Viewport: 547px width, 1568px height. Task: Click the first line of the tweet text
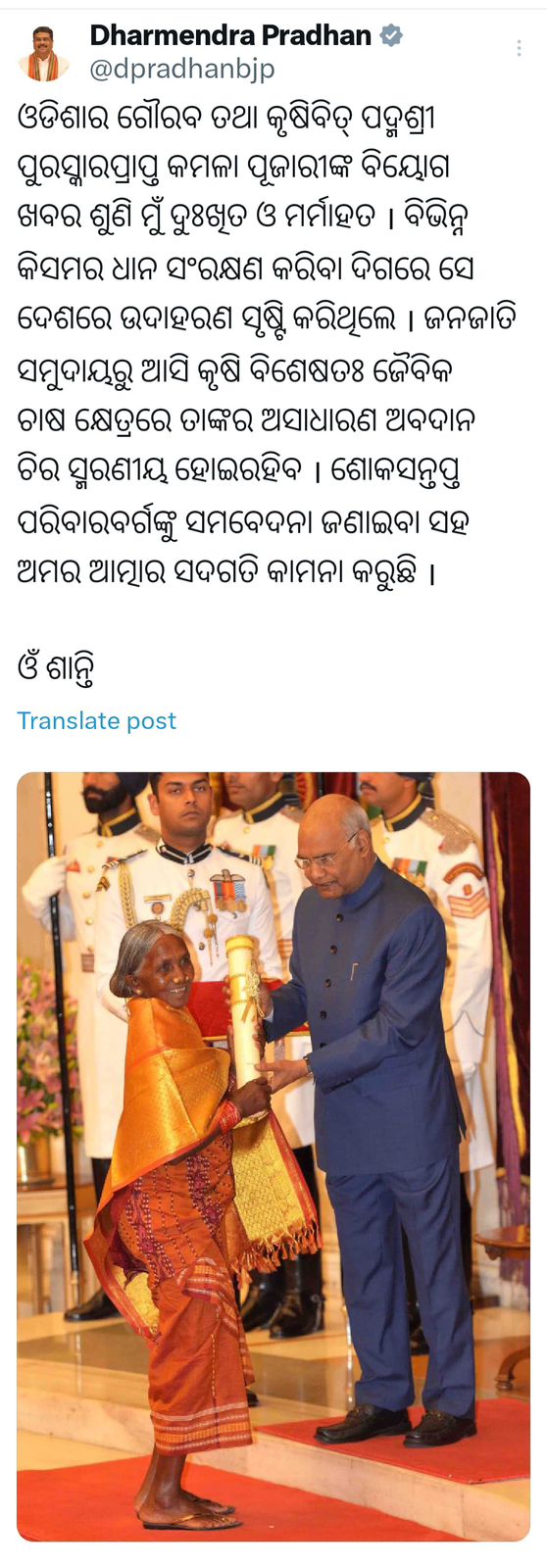pos(225,119)
